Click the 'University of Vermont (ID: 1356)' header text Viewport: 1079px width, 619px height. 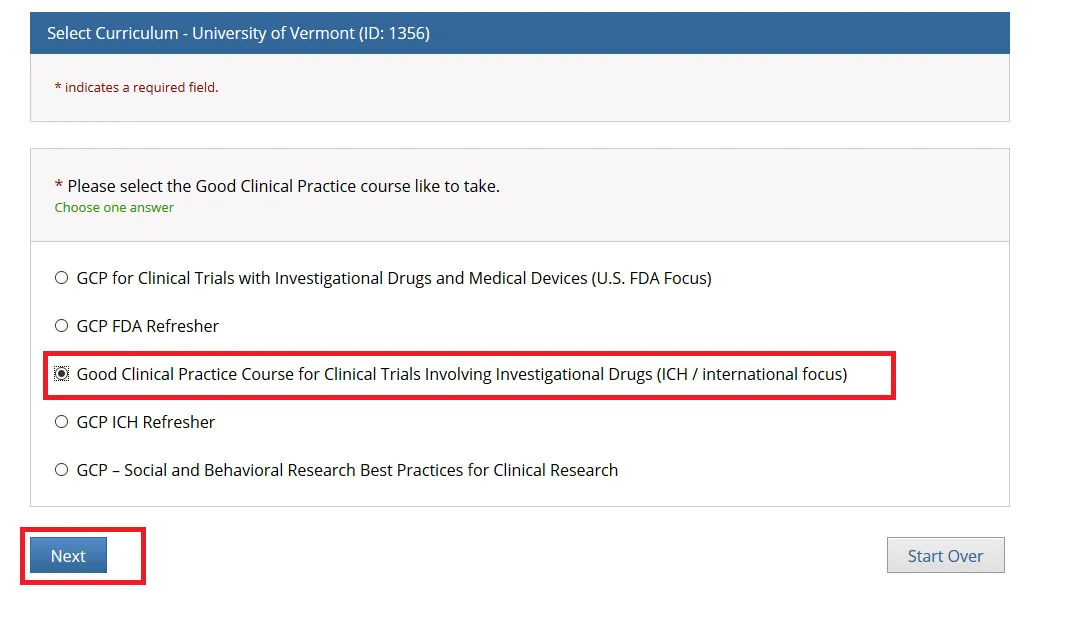pos(311,34)
